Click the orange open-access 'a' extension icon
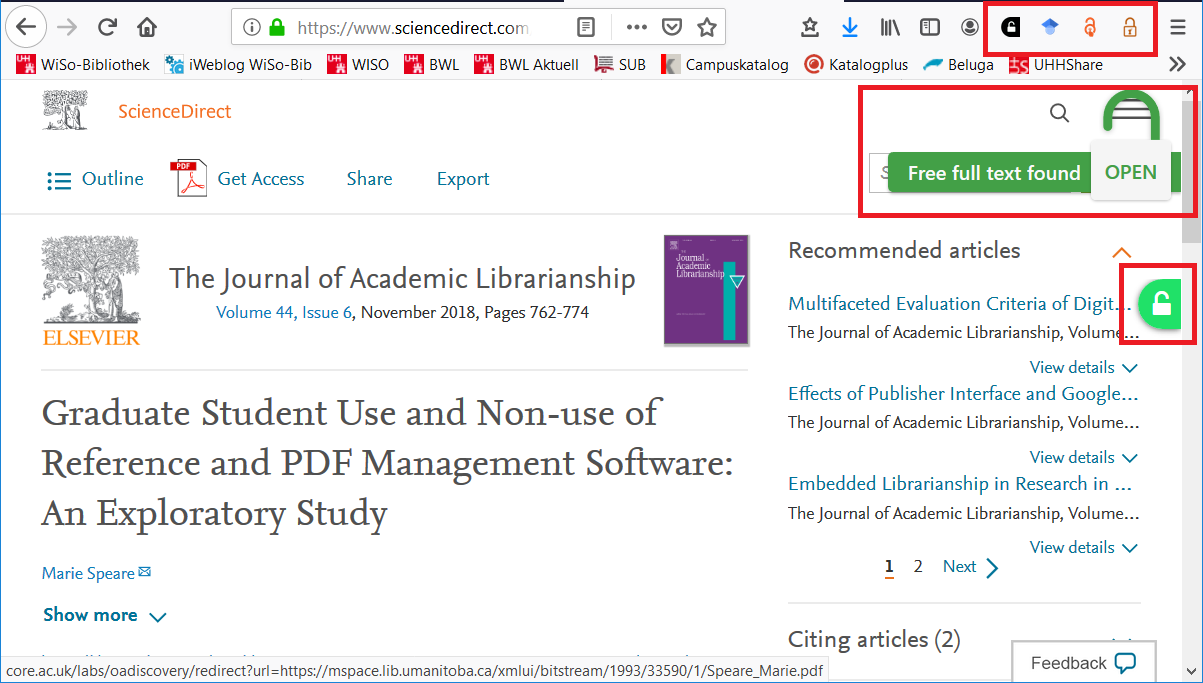 point(1089,27)
